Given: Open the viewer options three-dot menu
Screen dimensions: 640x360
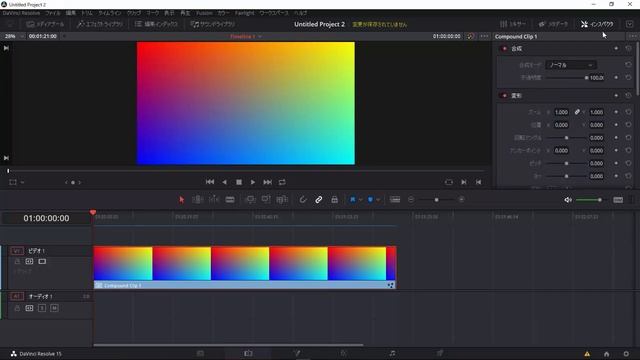Looking at the screenshot, I should 484,36.
